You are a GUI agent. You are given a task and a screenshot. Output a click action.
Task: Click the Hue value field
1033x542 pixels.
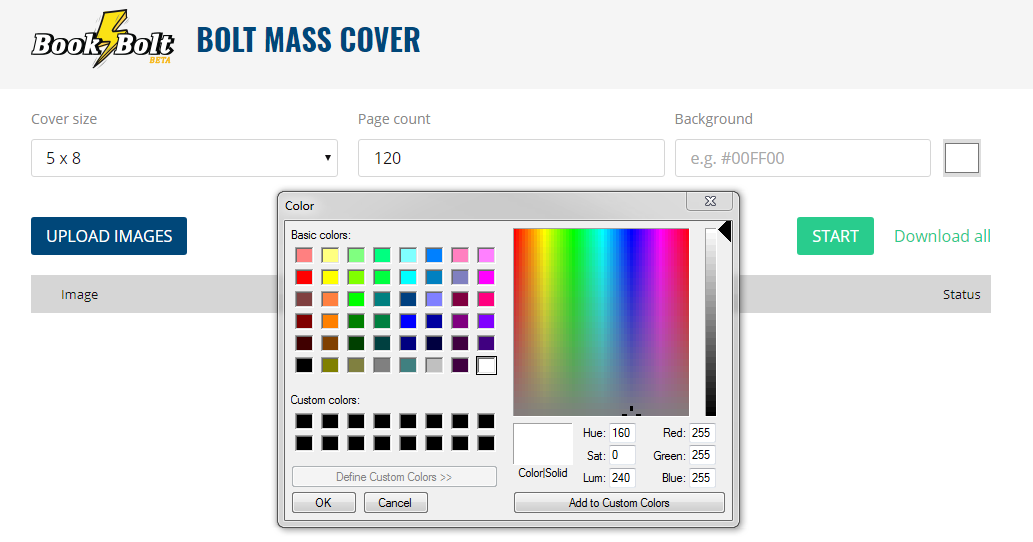(x=622, y=433)
